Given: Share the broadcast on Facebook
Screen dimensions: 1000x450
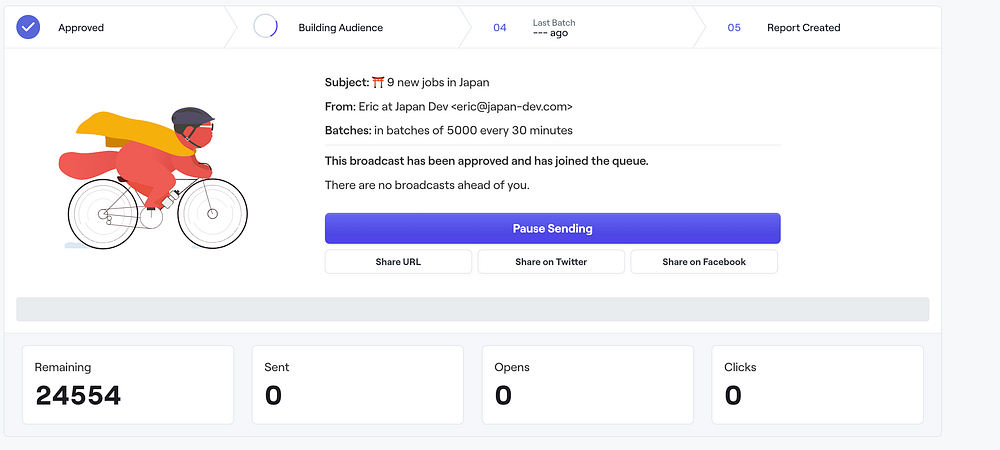Looking at the screenshot, I should (704, 262).
